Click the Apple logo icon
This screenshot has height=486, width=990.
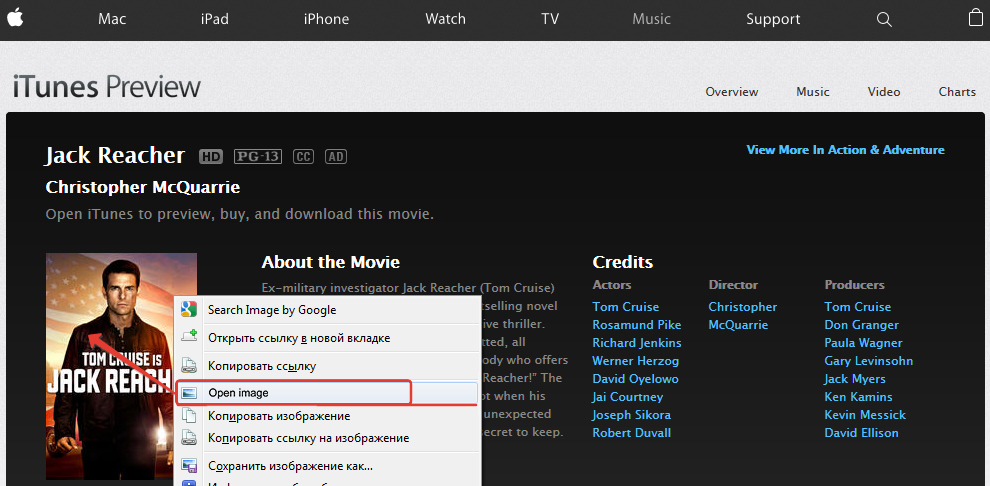pyautogui.click(x=15, y=18)
